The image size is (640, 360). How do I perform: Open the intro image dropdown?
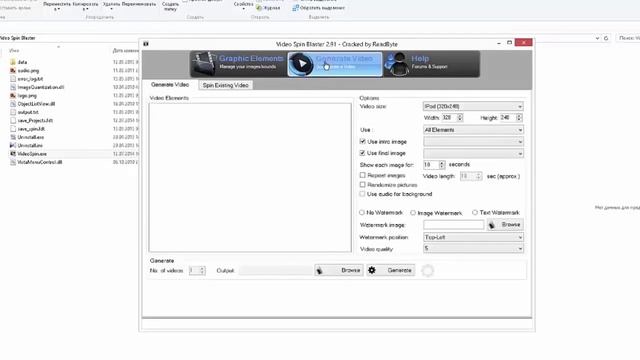tap(473, 142)
